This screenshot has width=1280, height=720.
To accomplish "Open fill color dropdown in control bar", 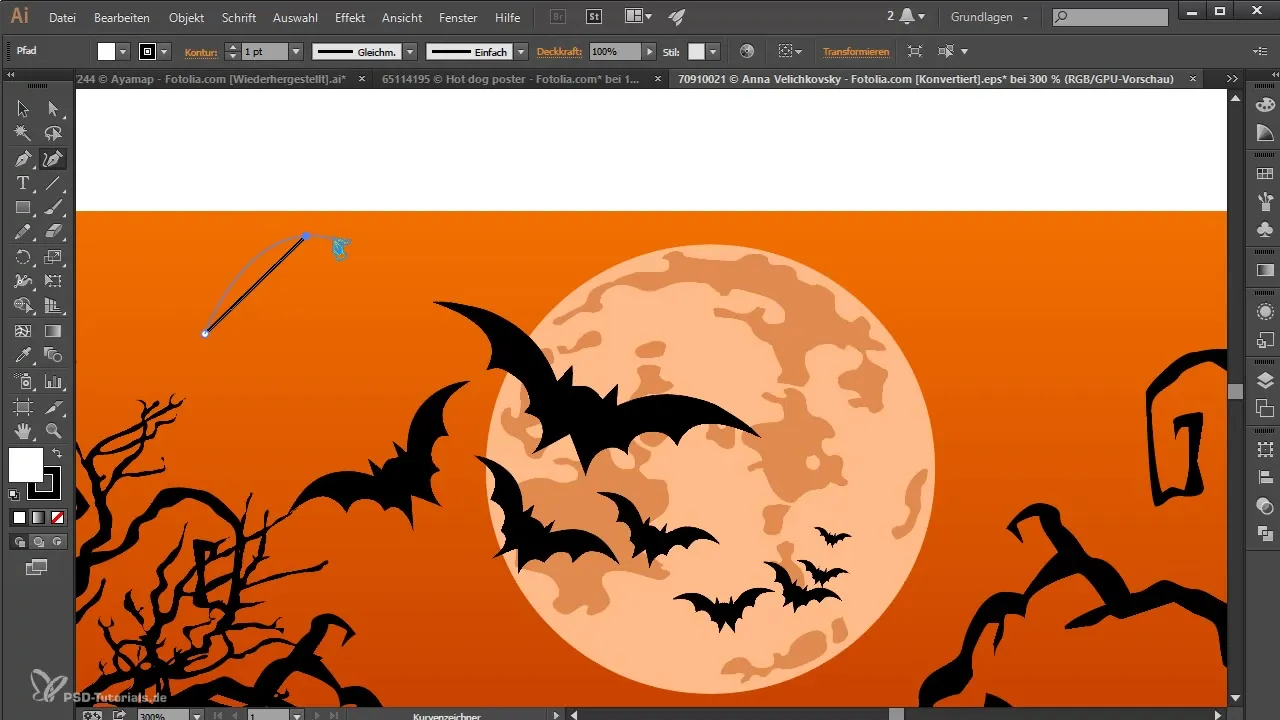I will [123, 51].
